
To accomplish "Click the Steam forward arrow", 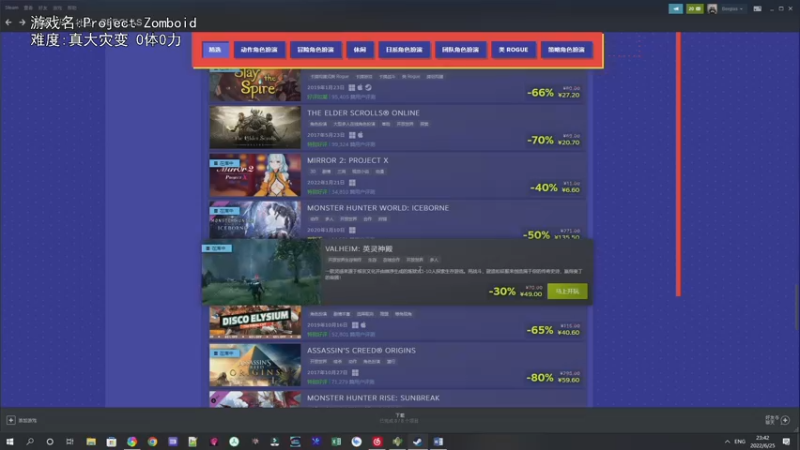I will click(22, 22).
